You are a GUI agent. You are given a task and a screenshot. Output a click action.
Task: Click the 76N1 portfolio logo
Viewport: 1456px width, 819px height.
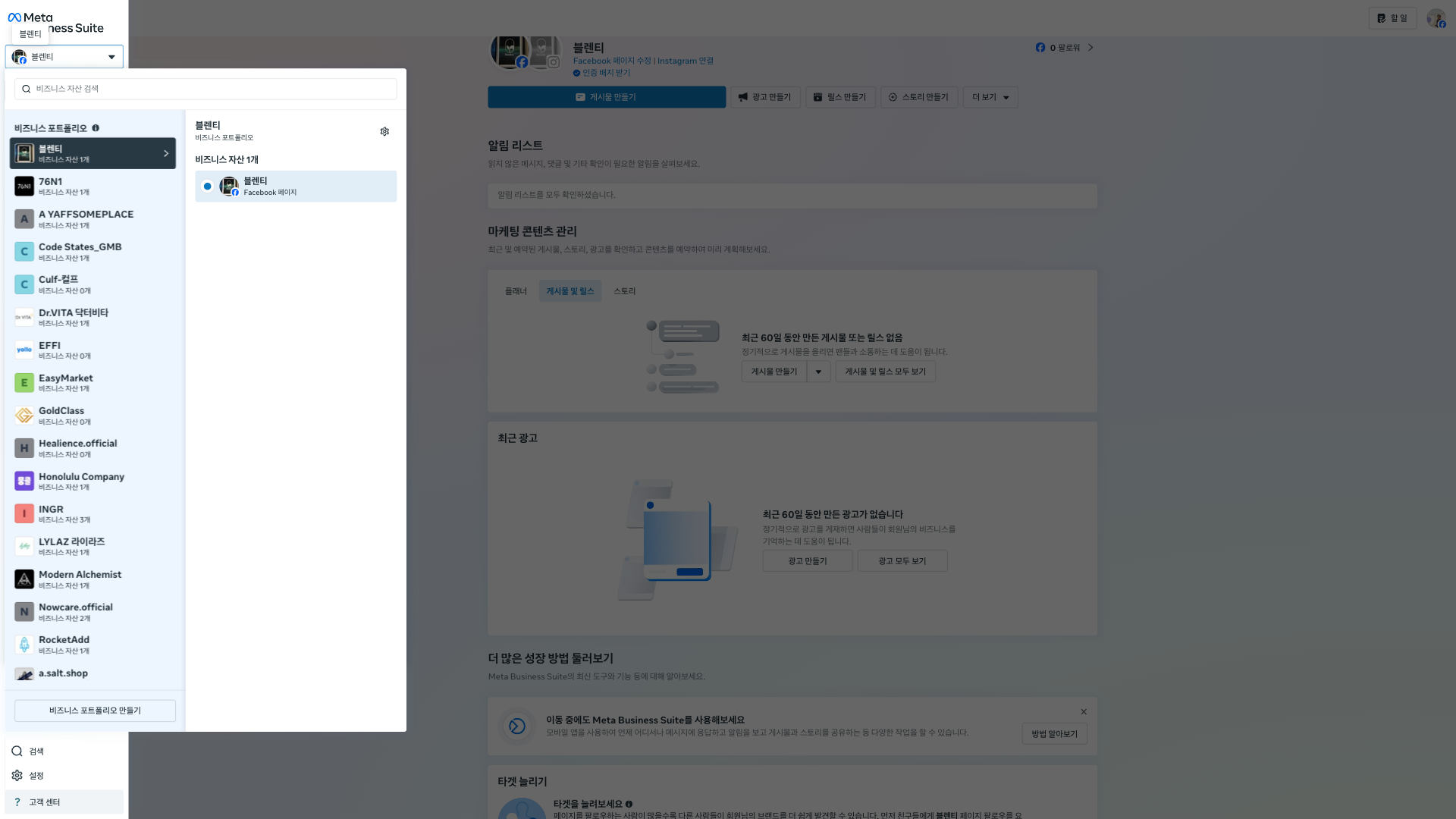(24, 187)
